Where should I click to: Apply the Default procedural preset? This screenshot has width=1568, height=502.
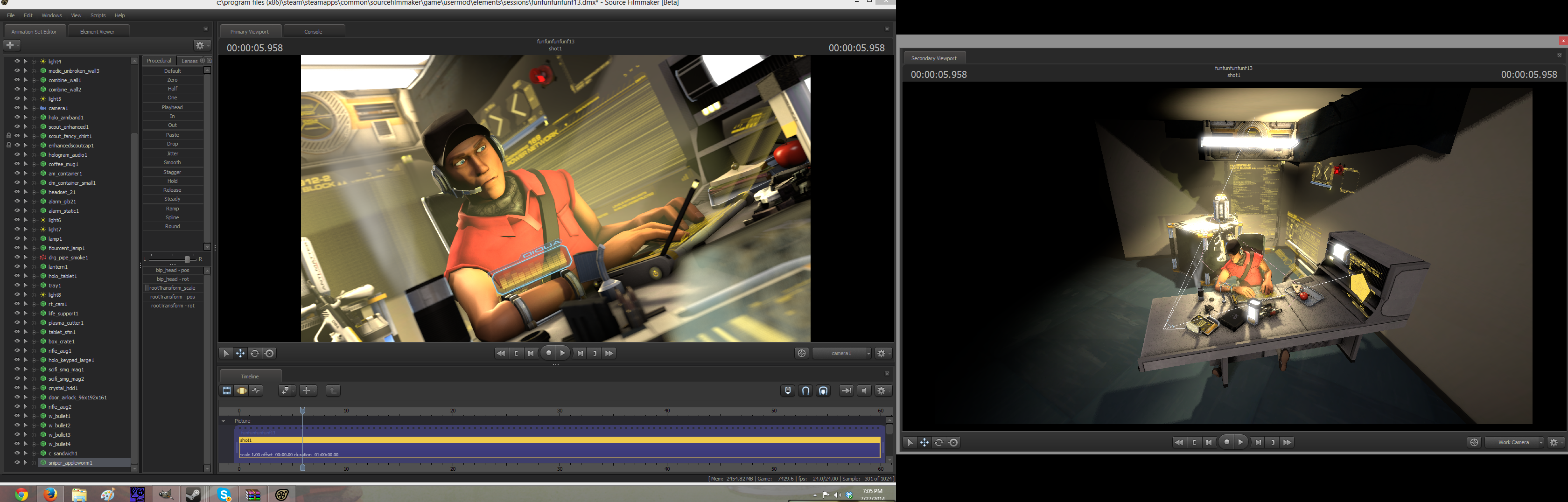click(x=173, y=70)
